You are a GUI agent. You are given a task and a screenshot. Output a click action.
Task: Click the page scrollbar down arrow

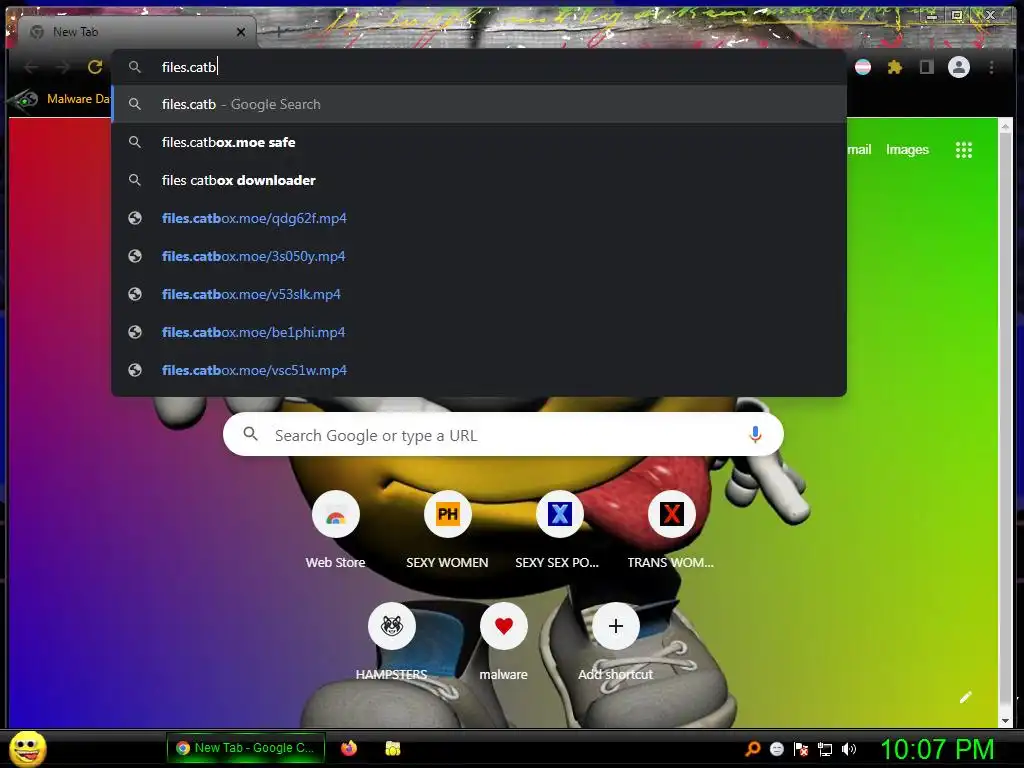point(1005,721)
